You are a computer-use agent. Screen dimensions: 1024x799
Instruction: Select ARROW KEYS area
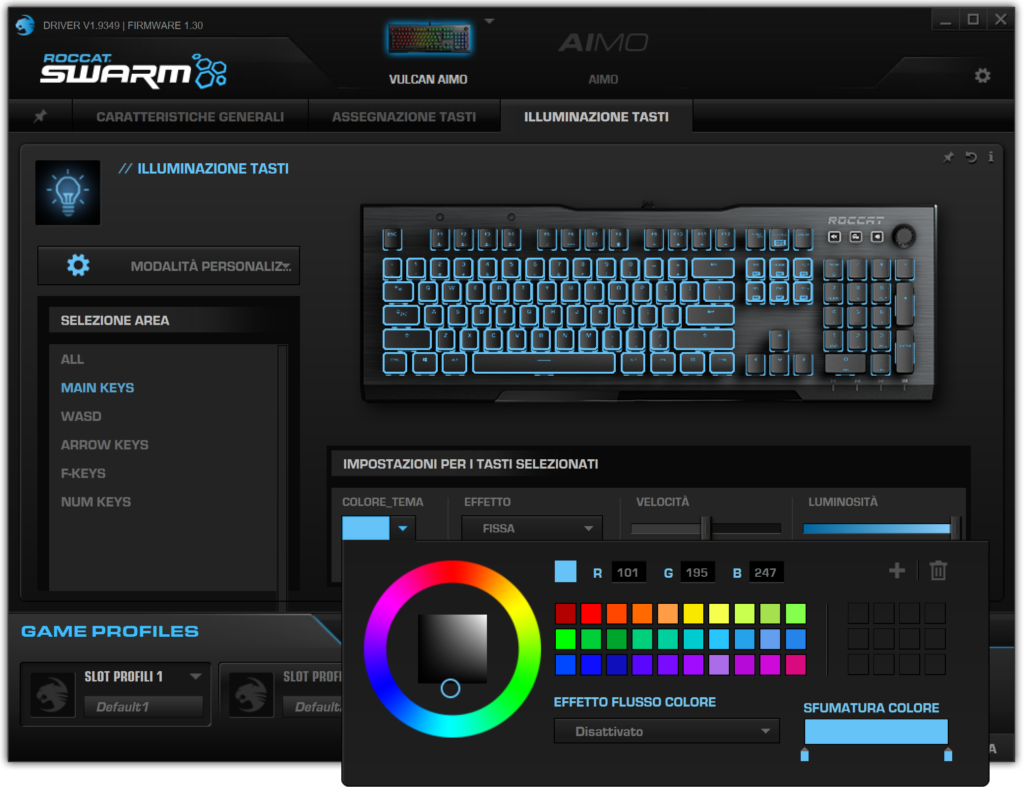coord(104,445)
